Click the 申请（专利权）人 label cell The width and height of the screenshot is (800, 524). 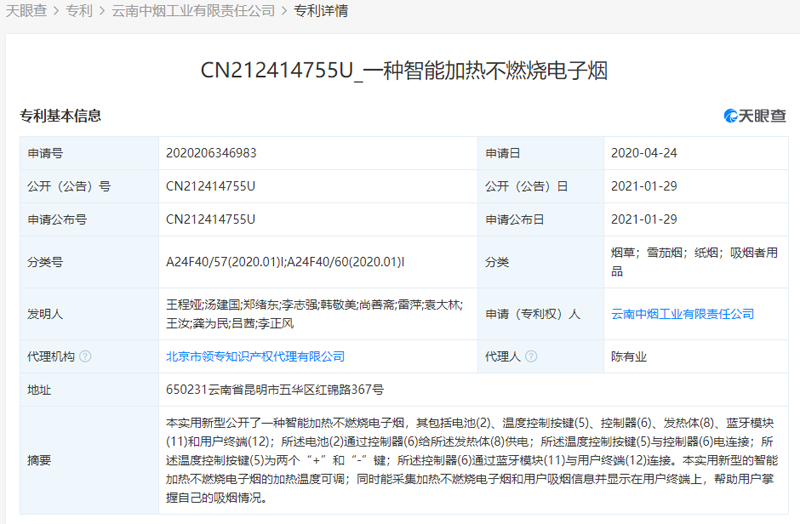[540, 314]
